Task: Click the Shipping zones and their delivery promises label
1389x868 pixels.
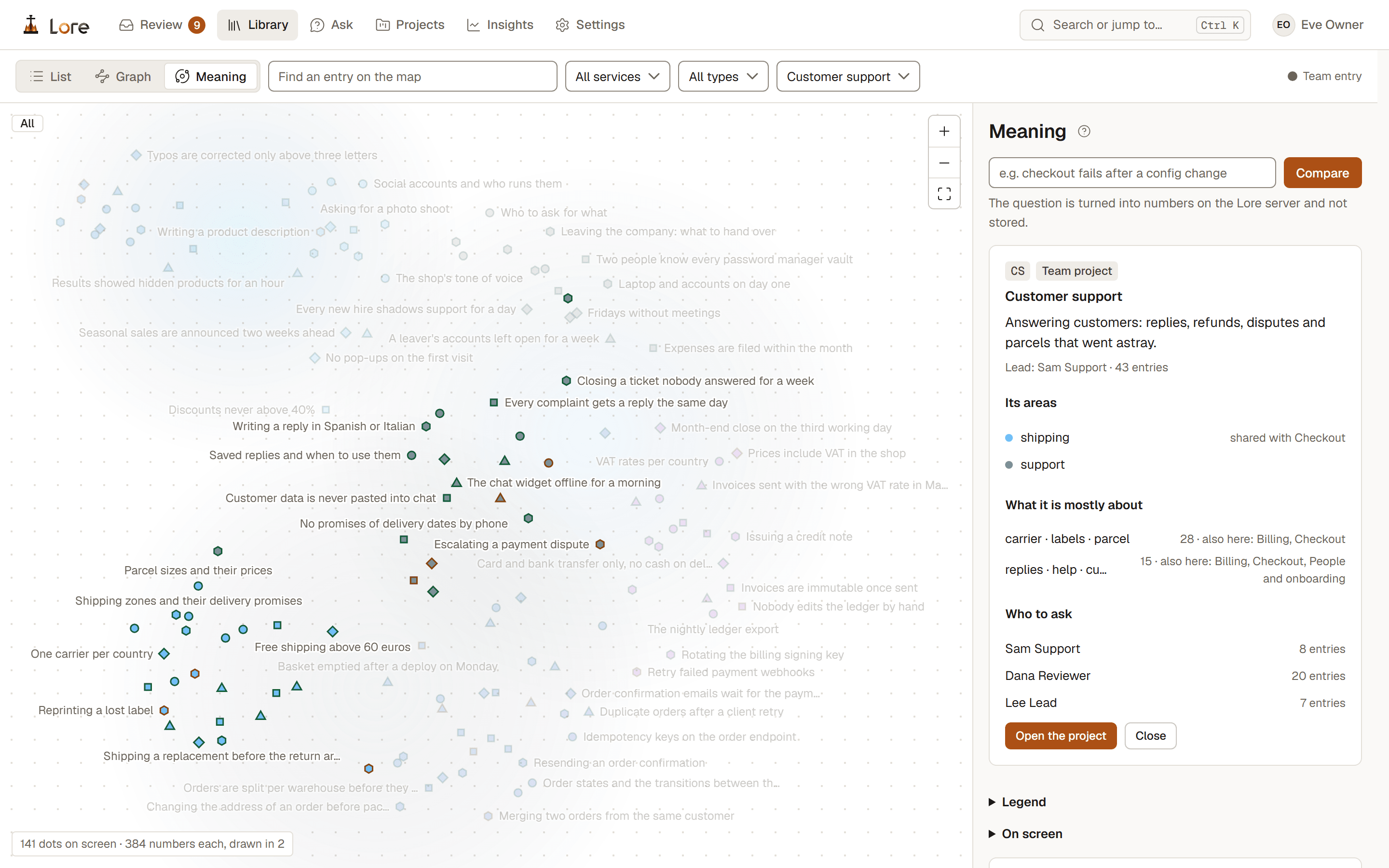Action: (x=188, y=601)
